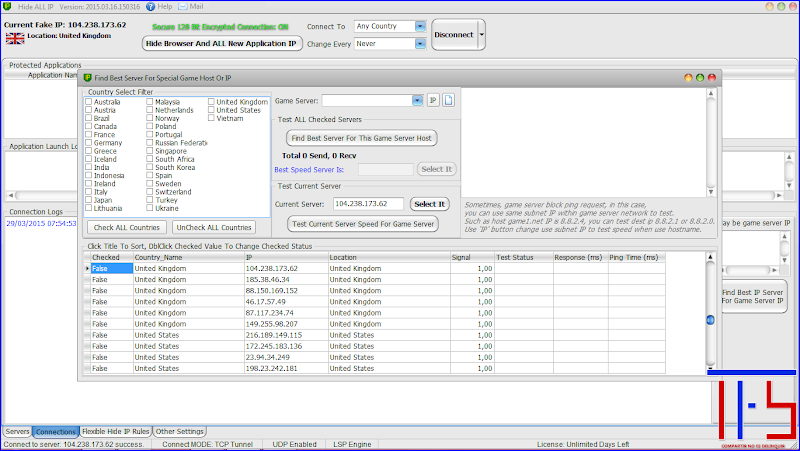
Task: Tick the Brazil checkbox
Action: click(x=89, y=118)
